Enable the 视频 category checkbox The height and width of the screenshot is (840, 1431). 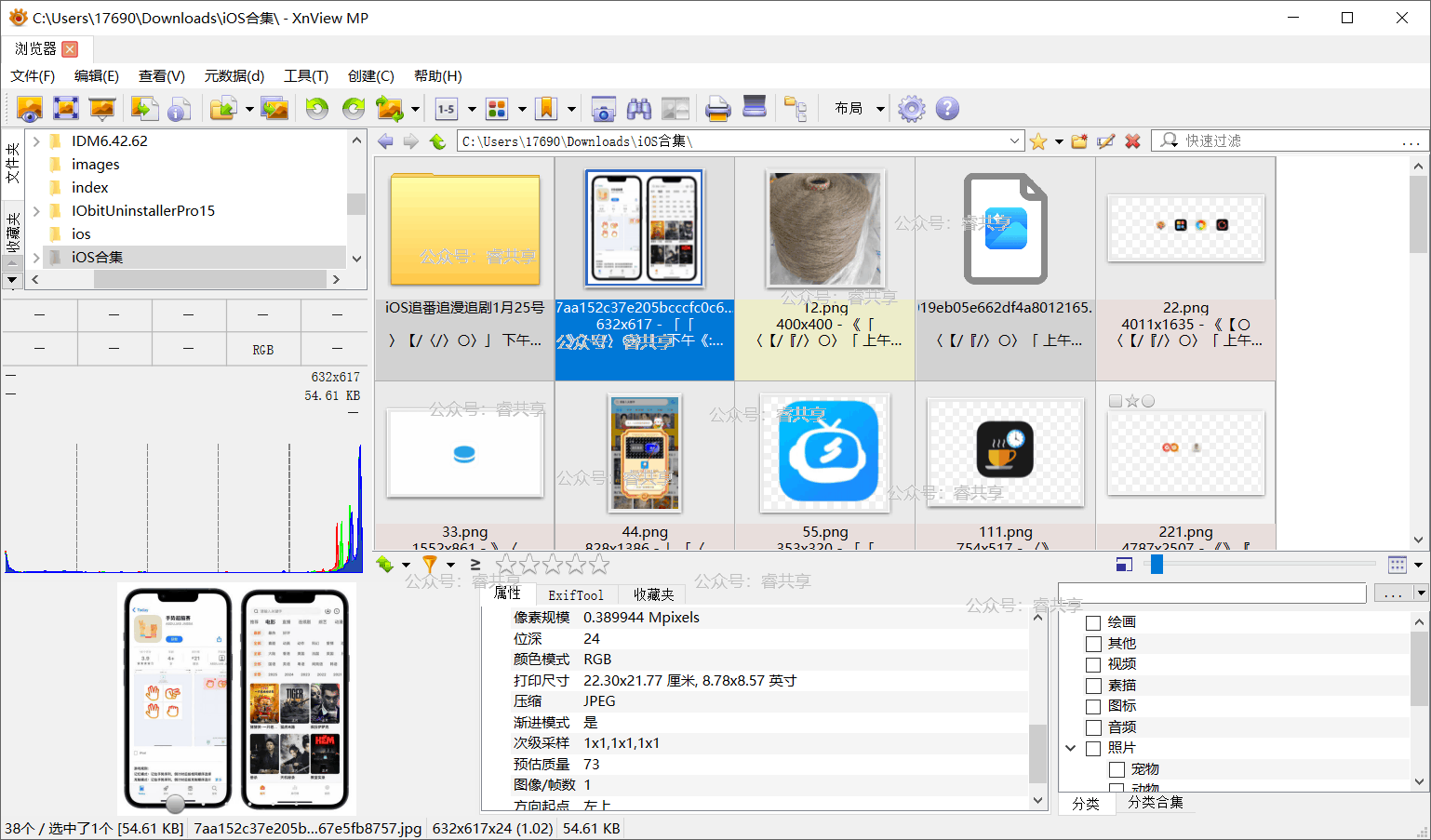coord(1093,664)
